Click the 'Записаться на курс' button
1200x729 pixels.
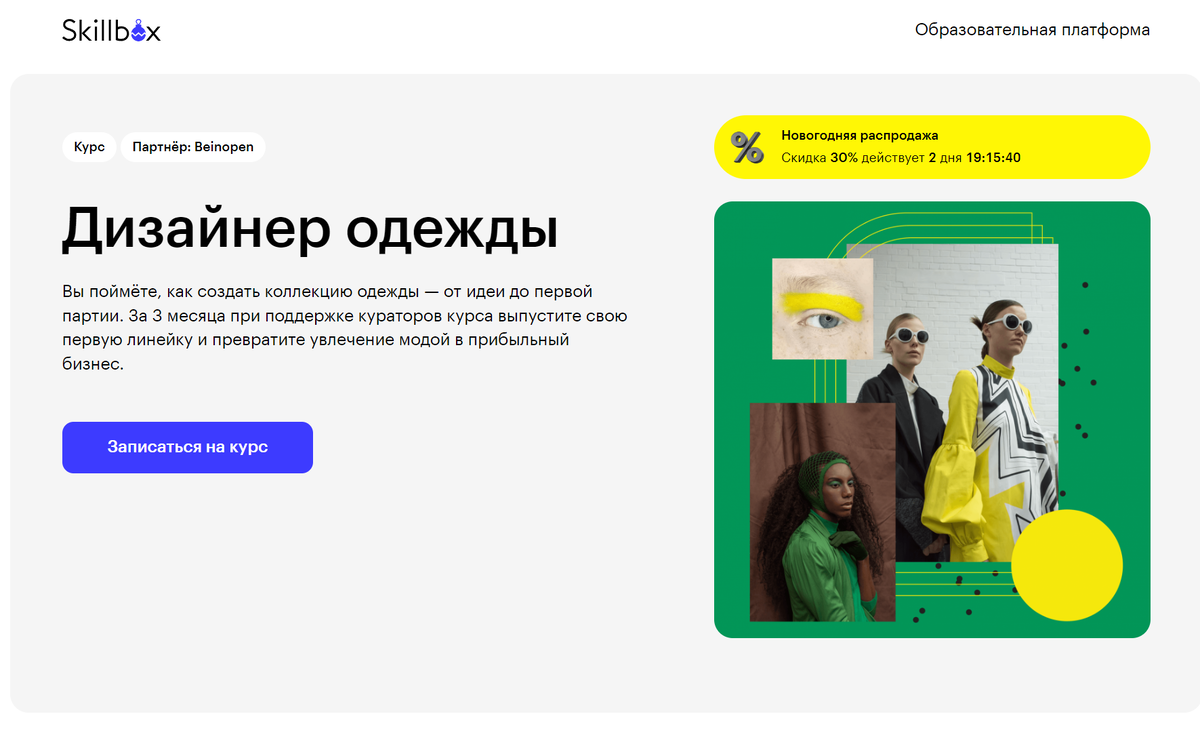pos(187,447)
